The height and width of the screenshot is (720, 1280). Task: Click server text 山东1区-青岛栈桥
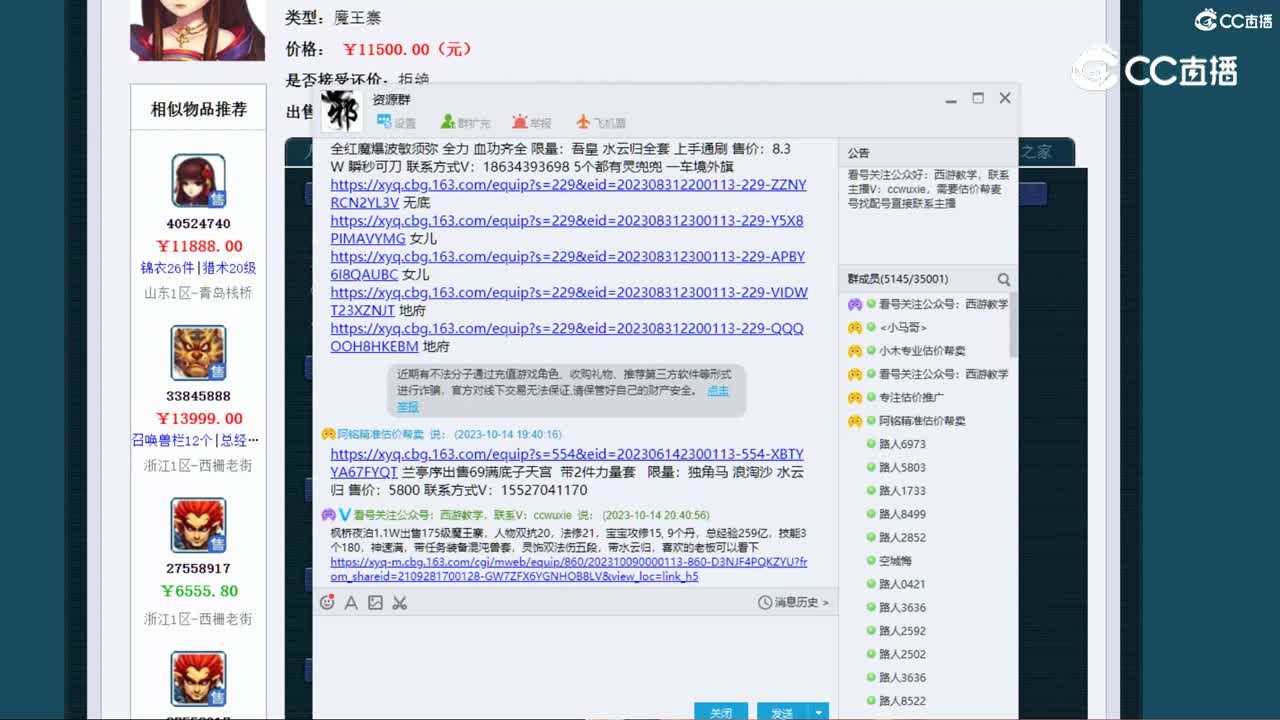pyautogui.click(x=198, y=293)
